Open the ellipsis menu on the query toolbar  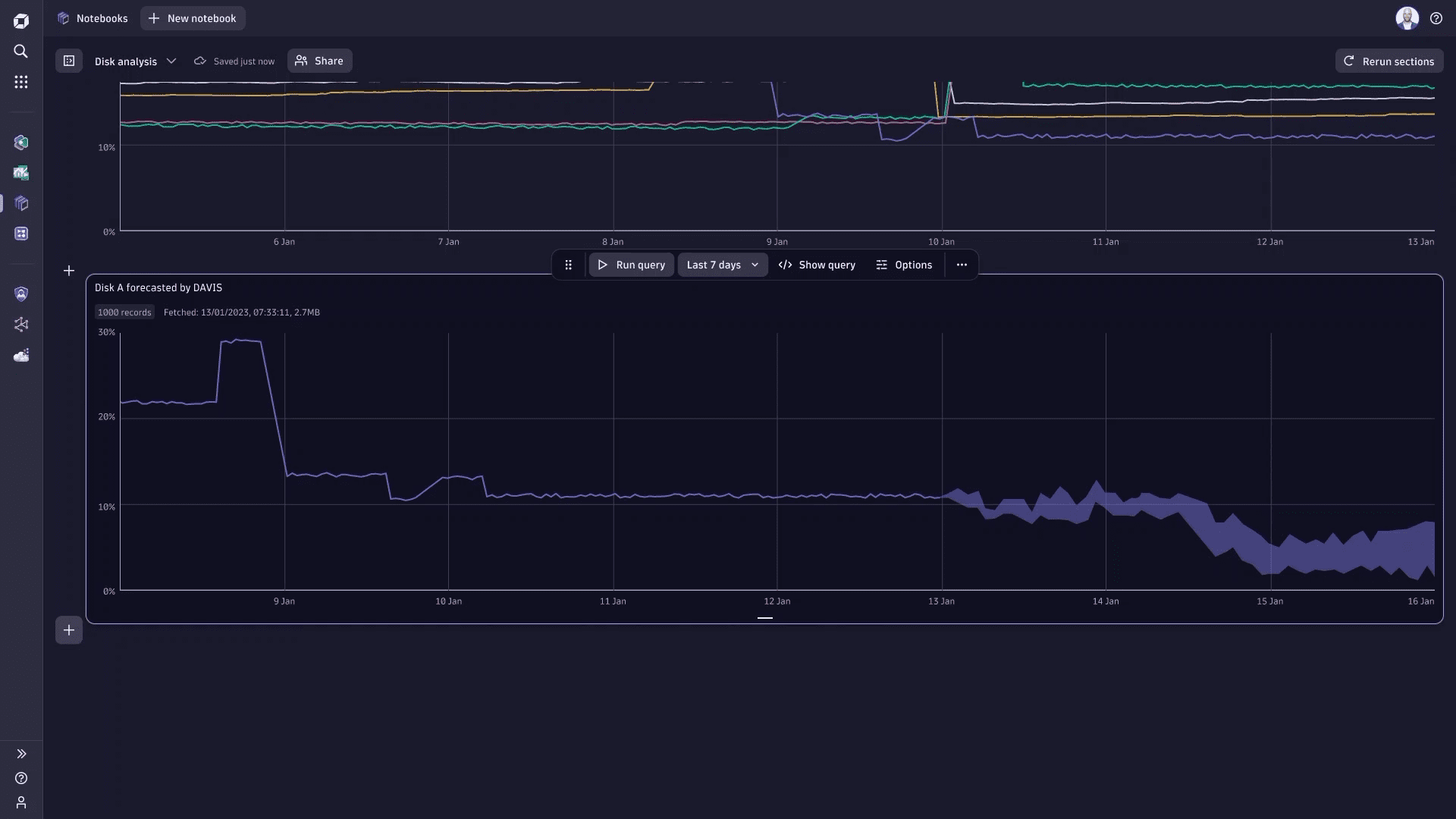coord(961,265)
